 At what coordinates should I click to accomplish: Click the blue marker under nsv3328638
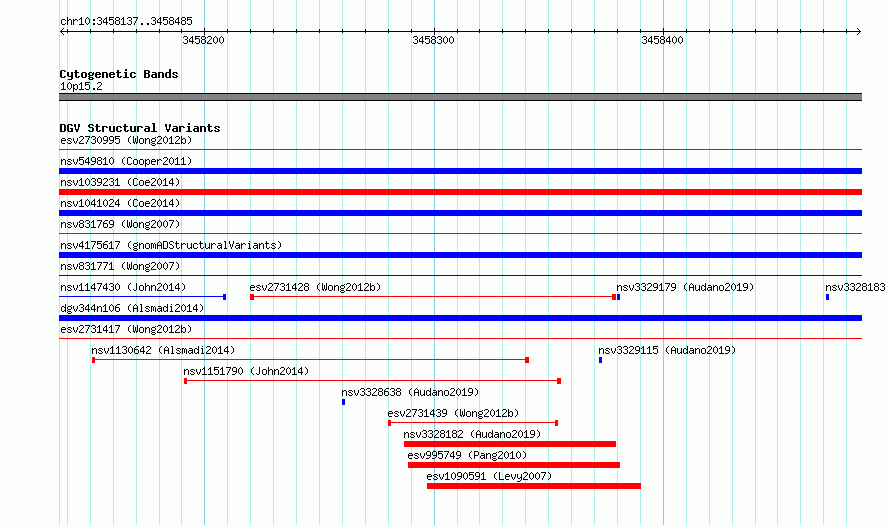click(343, 402)
